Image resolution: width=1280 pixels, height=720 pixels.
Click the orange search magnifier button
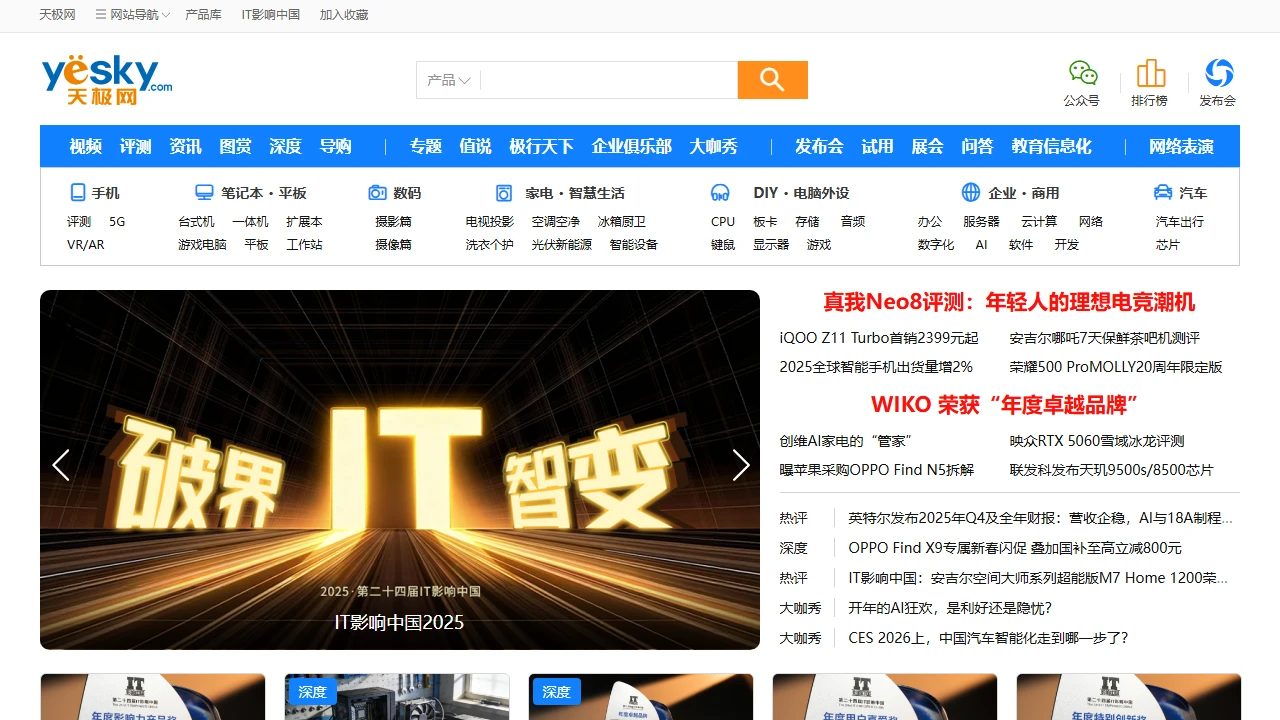tap(772, 80)
